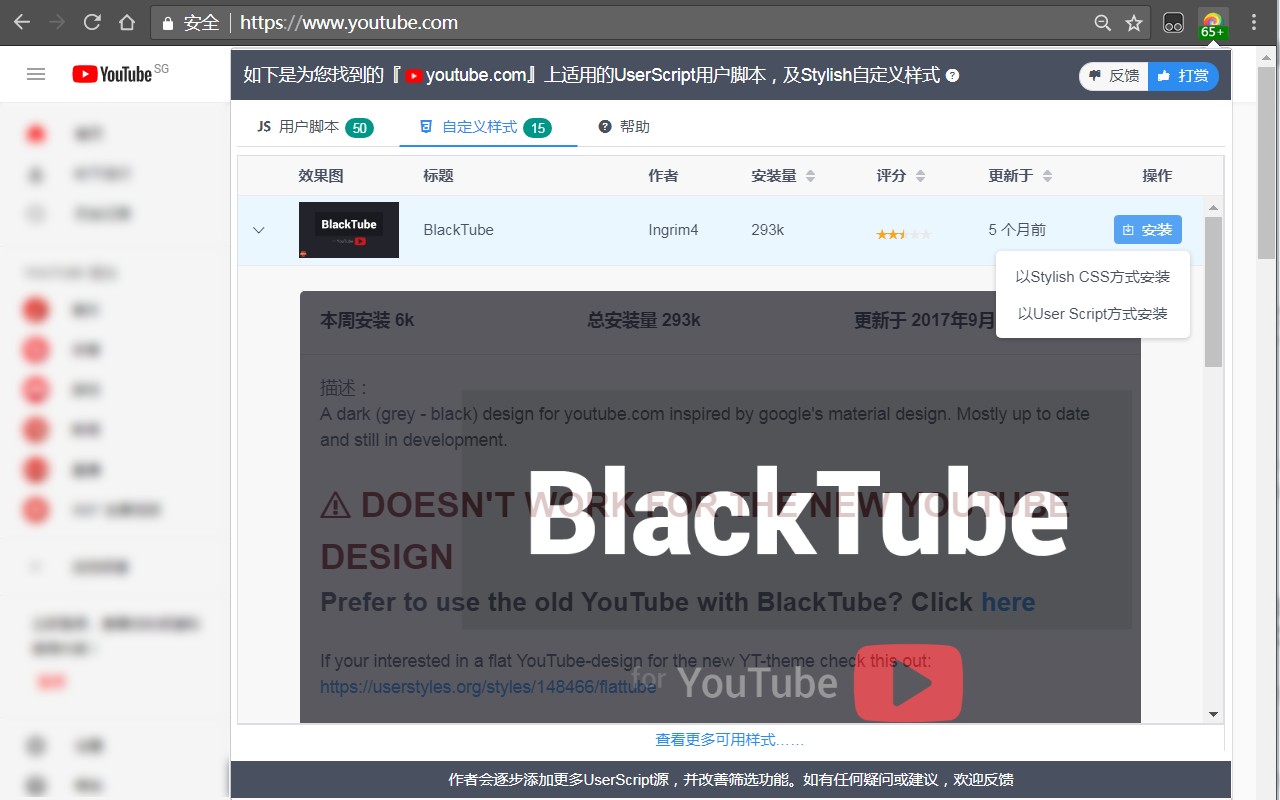Collapse the BlackTube row chevron
This screenshot has height=800, width=1280.
pos(259,230)
